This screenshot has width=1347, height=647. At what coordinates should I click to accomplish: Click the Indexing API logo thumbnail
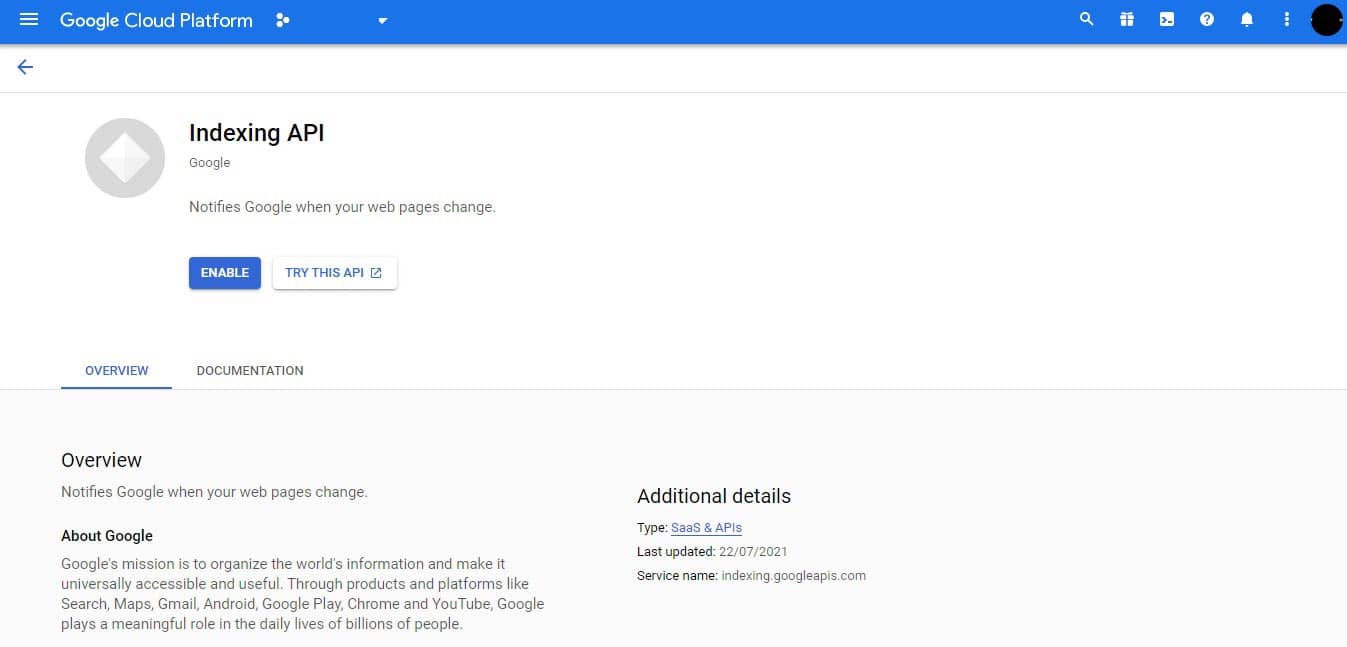[125, 158]
